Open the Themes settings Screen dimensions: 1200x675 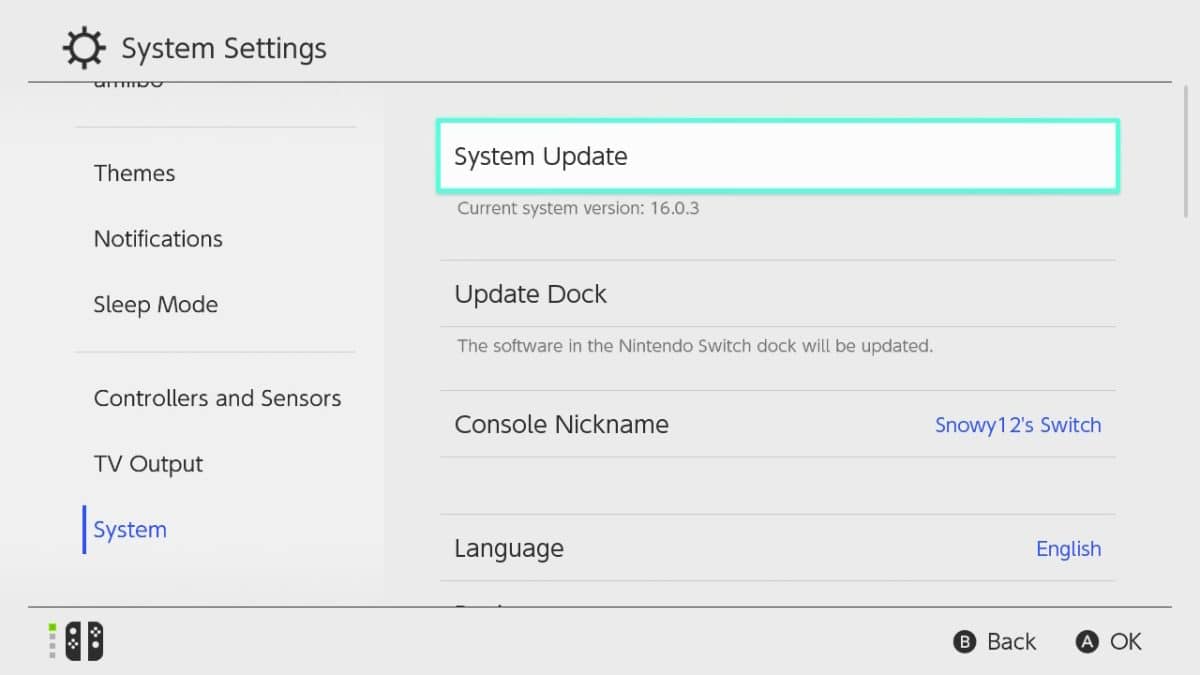click(x=134, y=173)
